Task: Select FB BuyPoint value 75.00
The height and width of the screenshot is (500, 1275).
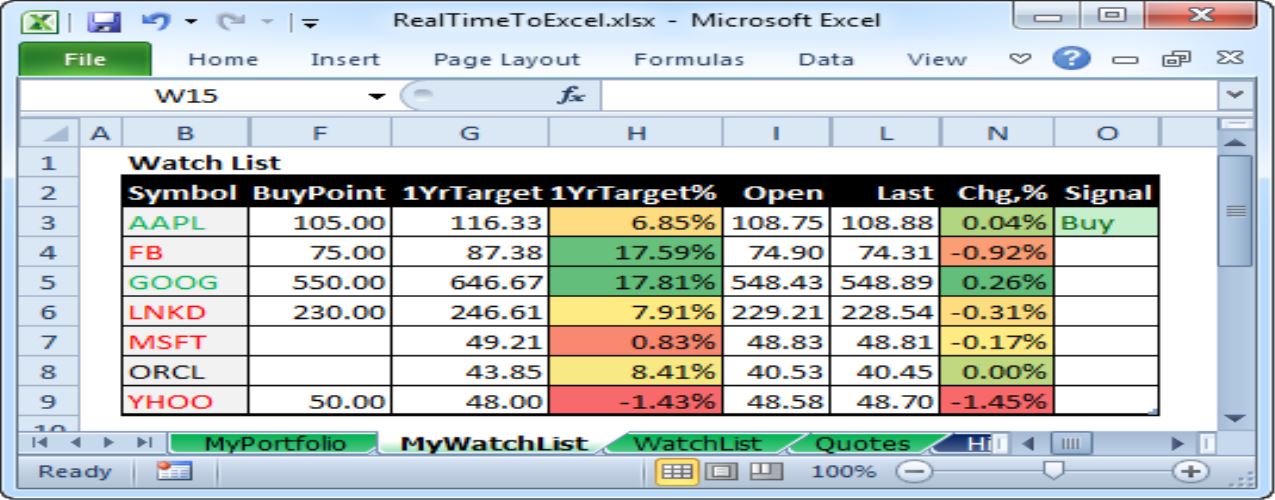Action: pyautogui.click(x=319, y=252)
